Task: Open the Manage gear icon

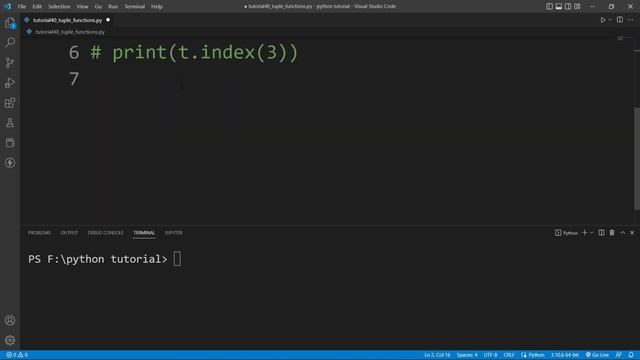Action: (10, 340)
